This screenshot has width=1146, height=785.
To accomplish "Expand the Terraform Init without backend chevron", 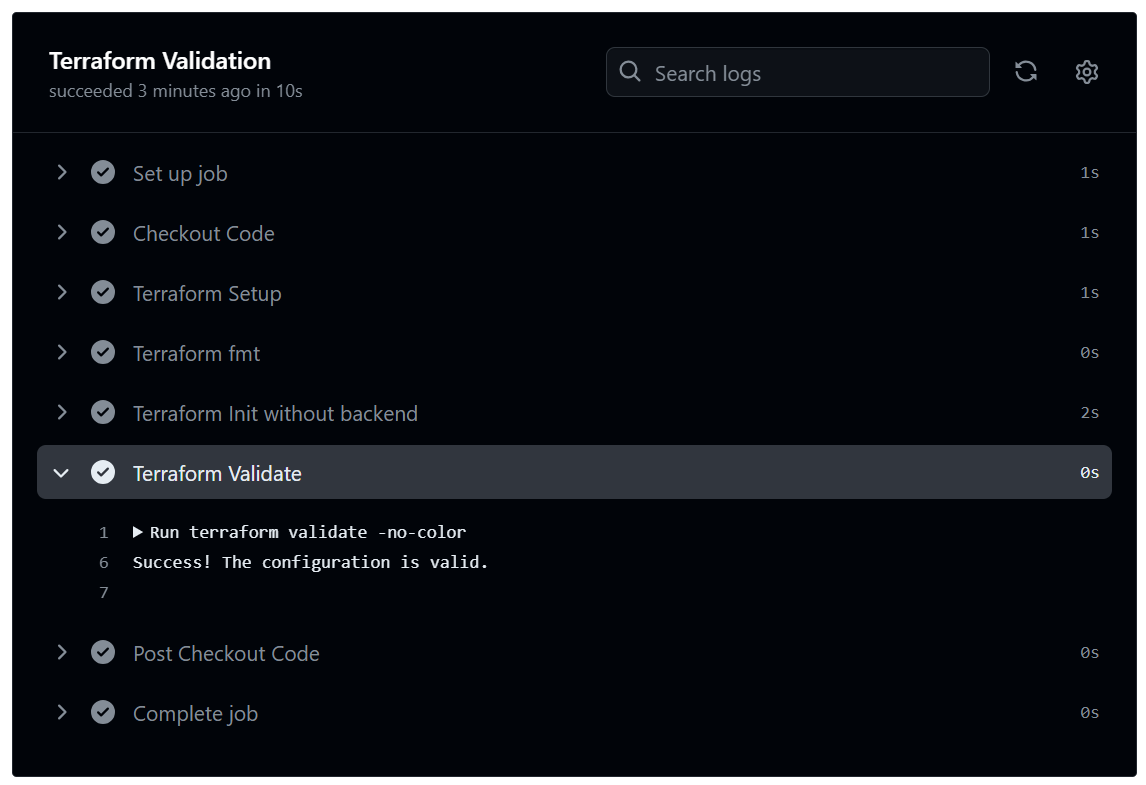I will pyautogui.click(x=62, y=413).
